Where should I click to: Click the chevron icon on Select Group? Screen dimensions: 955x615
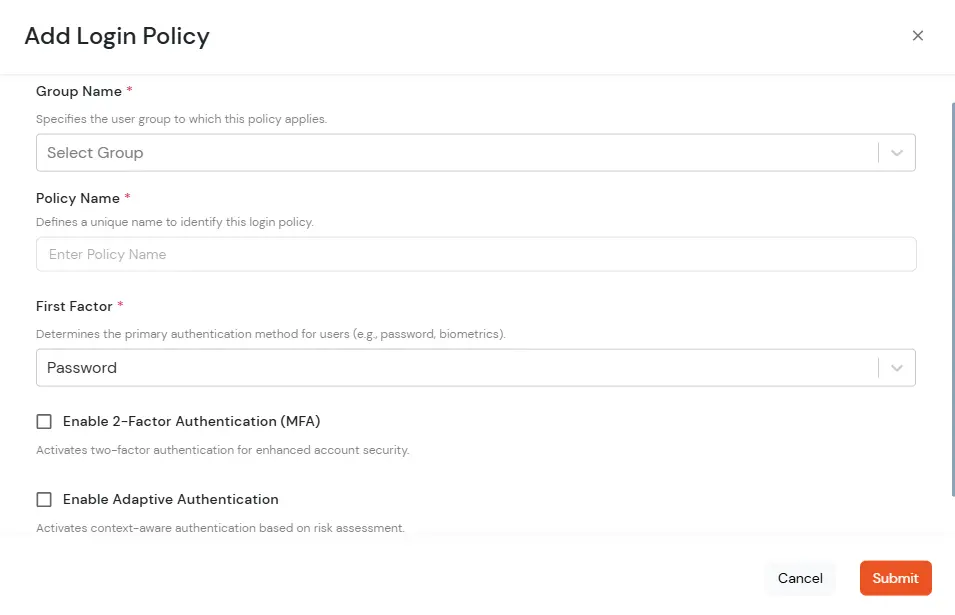pyautogui.click(x=896, y=152)
